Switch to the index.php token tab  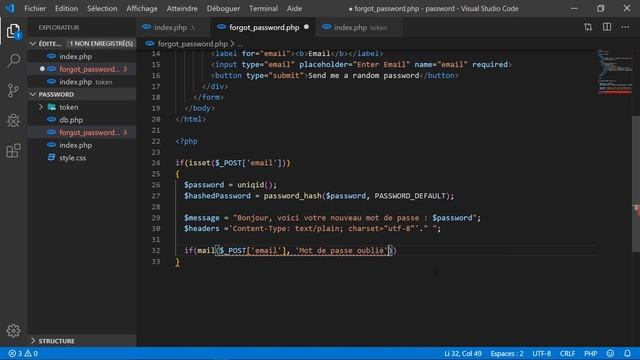coord(359,27)
